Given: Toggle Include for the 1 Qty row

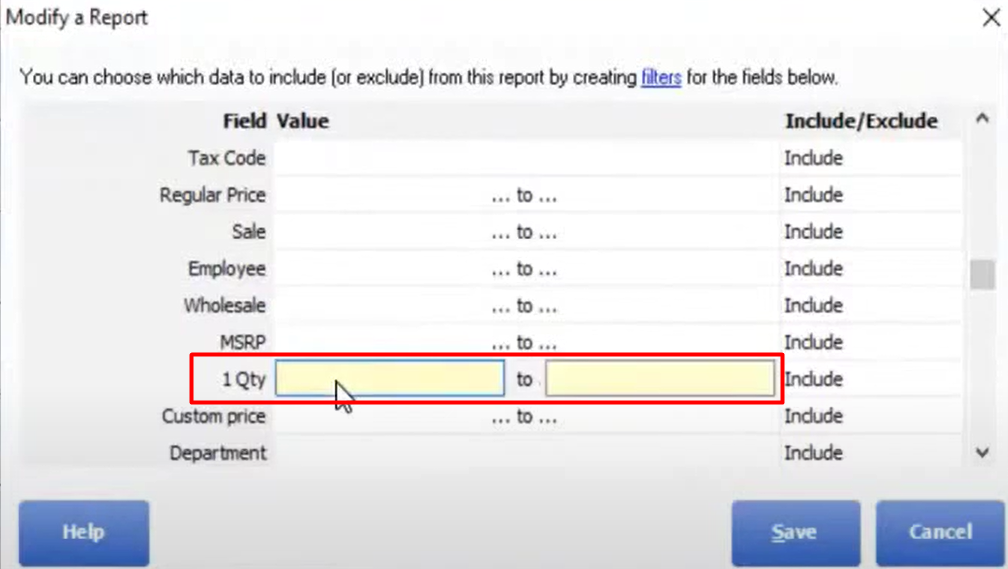Looking at the screenshot, I should (x=871, y=379).
